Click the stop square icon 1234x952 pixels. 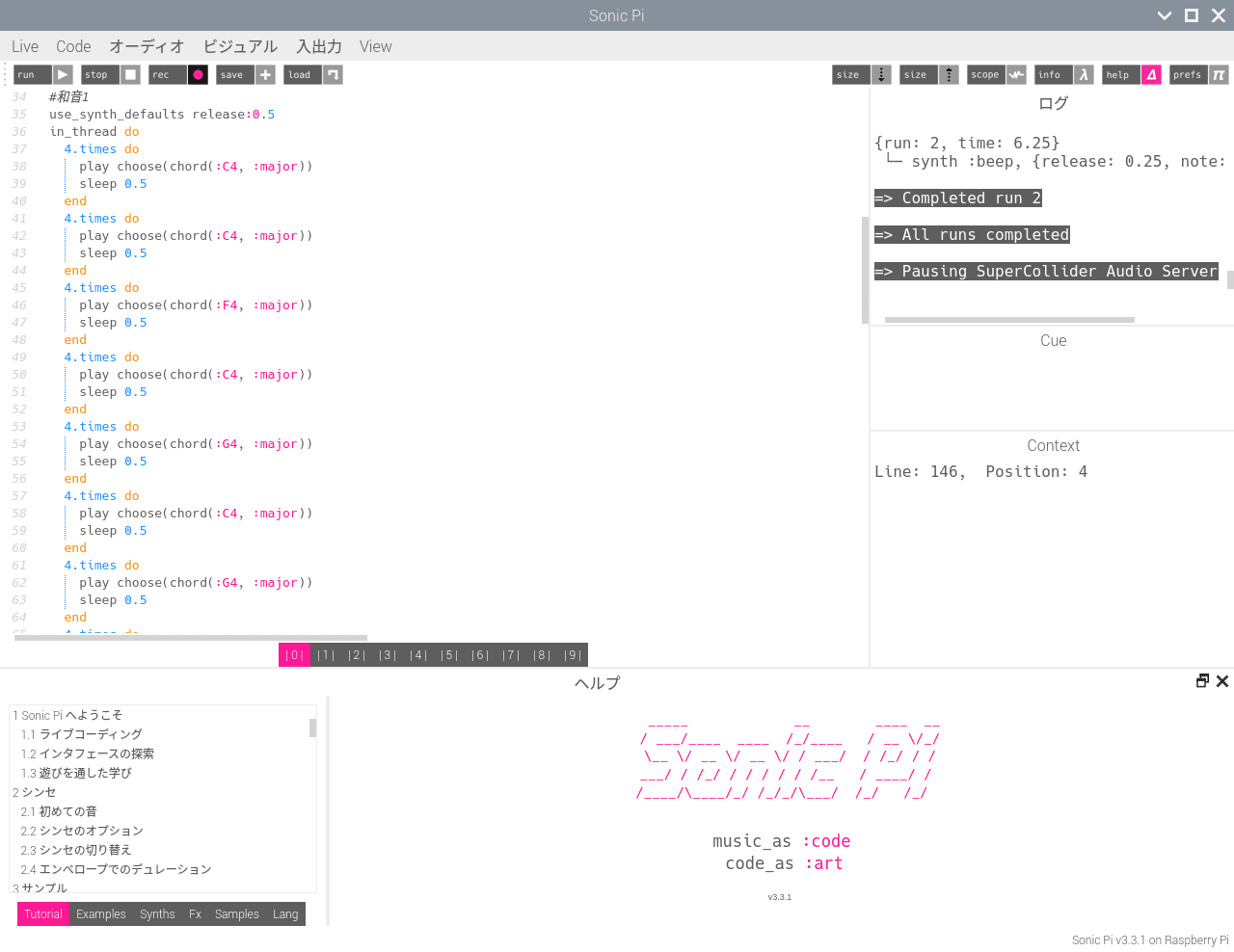click(x=130, y=74)
